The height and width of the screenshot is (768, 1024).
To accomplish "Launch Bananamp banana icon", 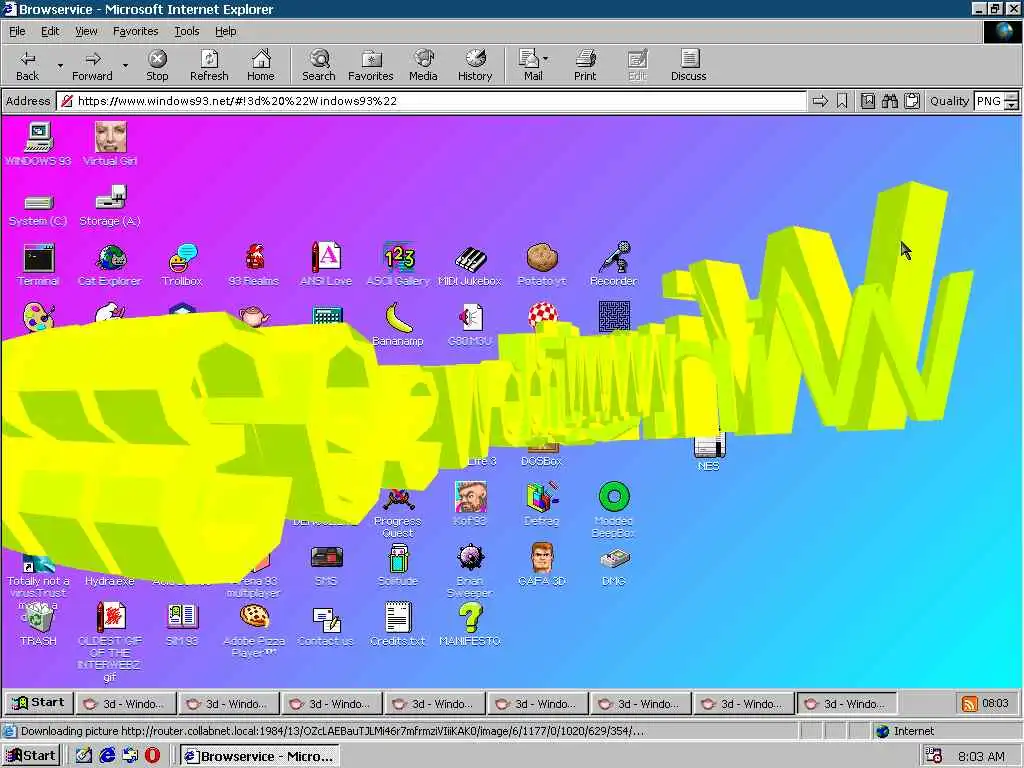I will (x=398, y=325).
